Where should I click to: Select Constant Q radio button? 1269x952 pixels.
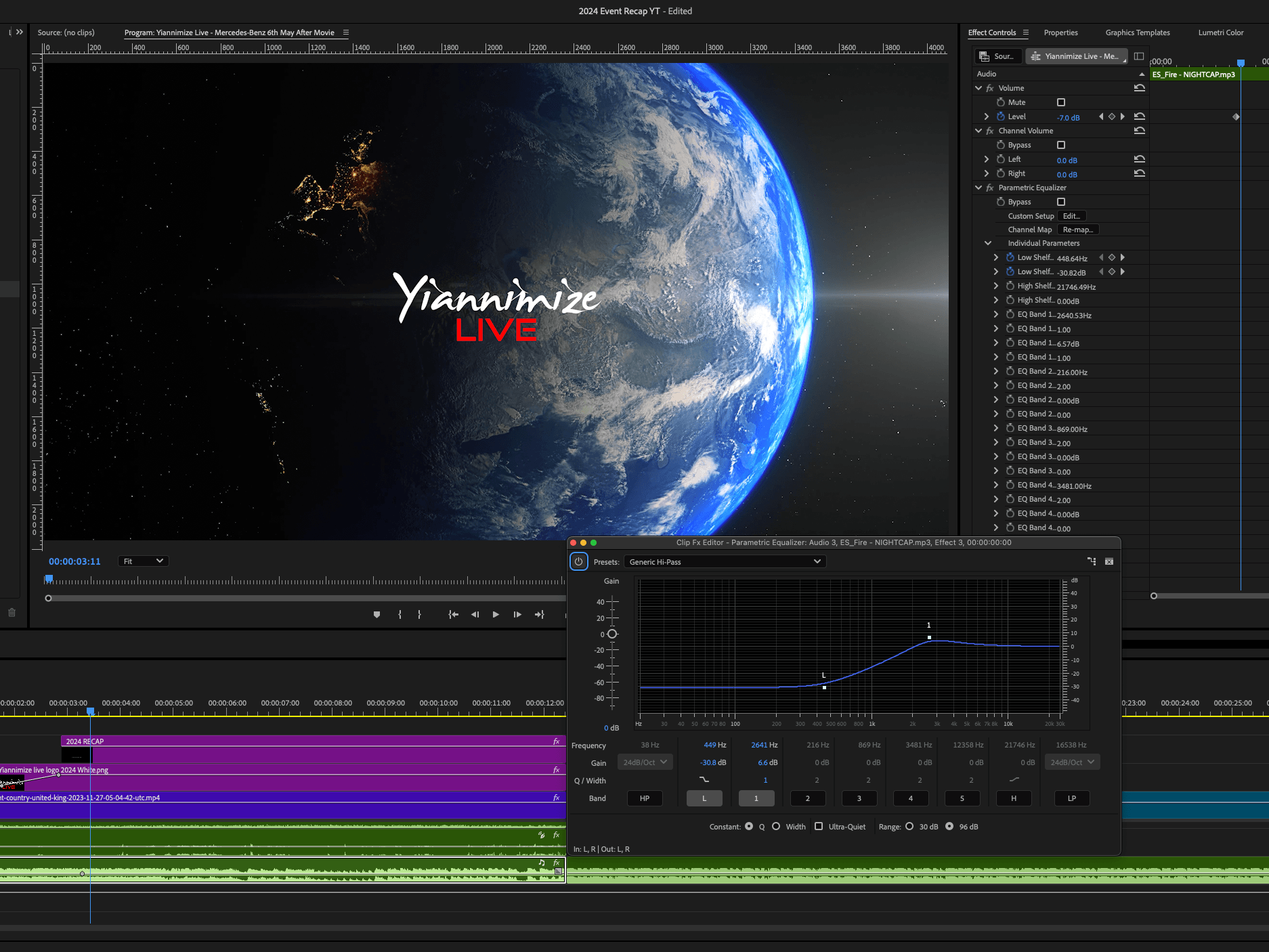click(x=749, y=826)
